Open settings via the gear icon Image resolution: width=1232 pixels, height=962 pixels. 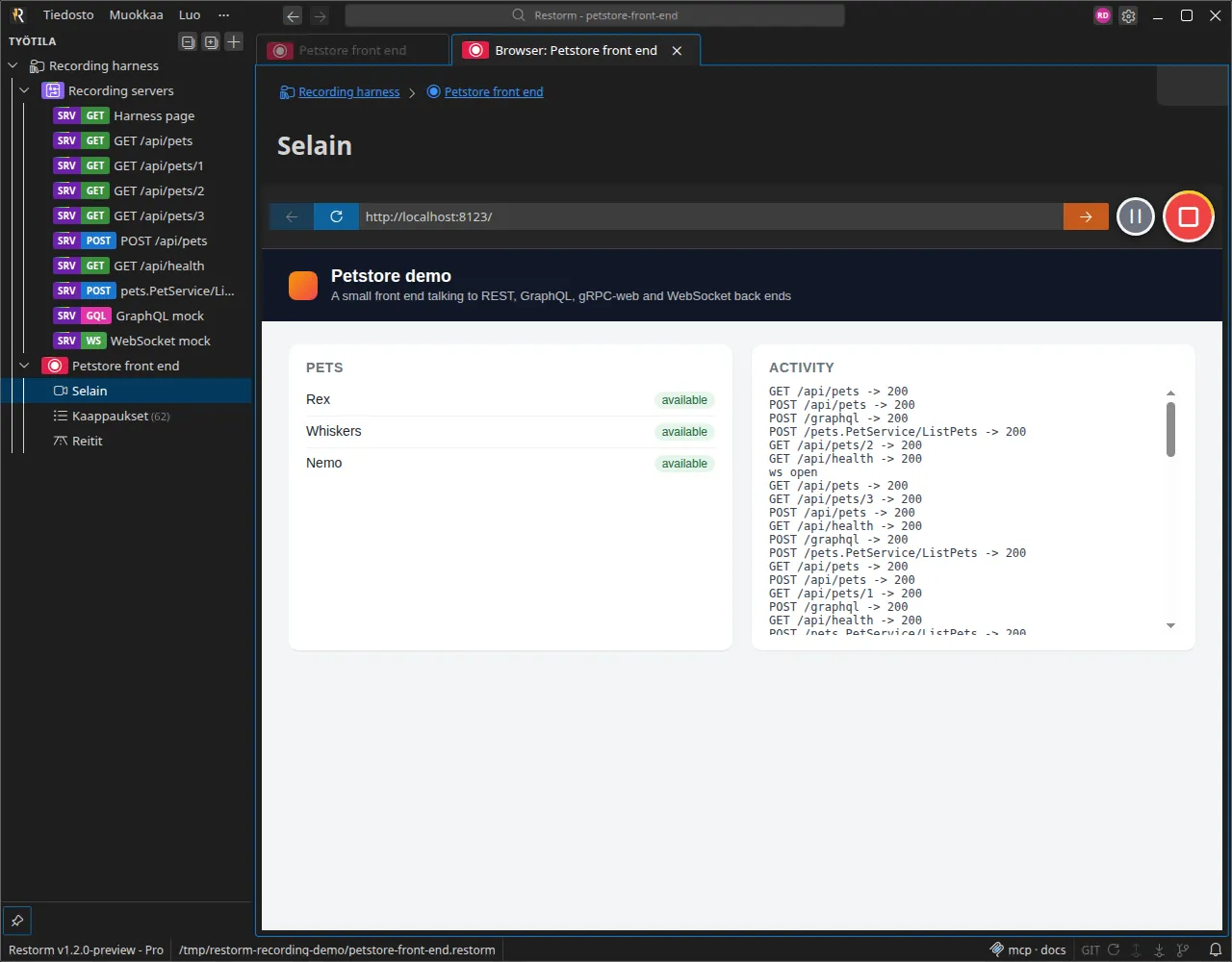1129,15
